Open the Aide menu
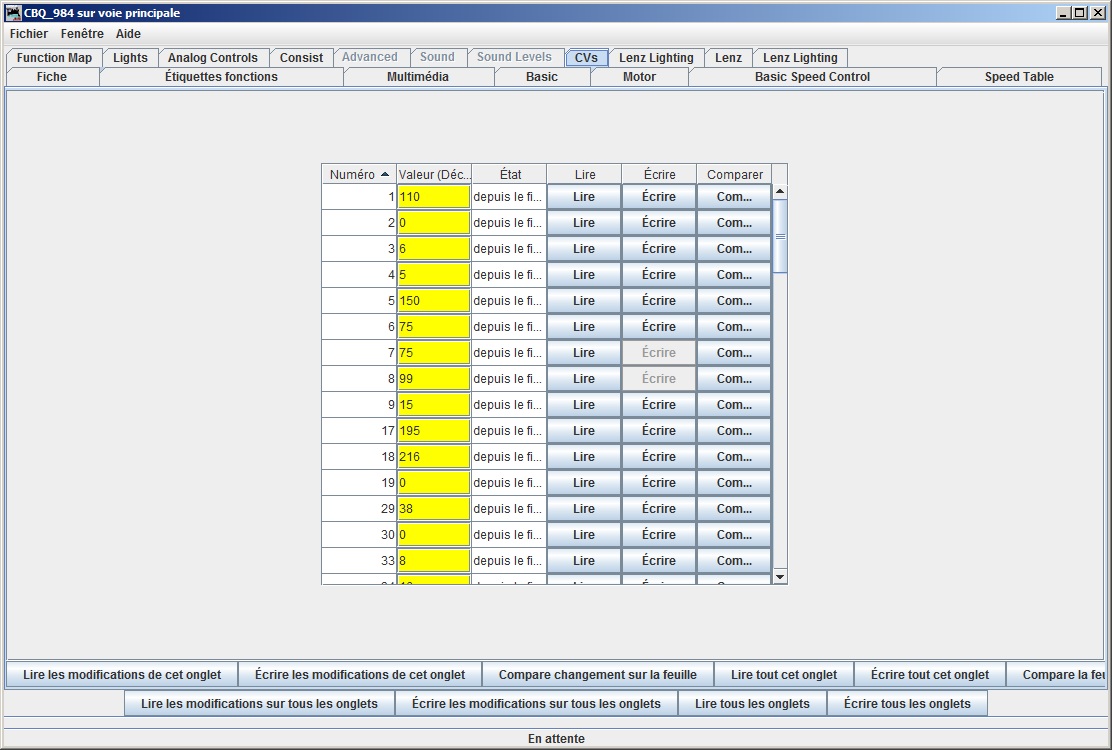 click(x=128, y=33)
